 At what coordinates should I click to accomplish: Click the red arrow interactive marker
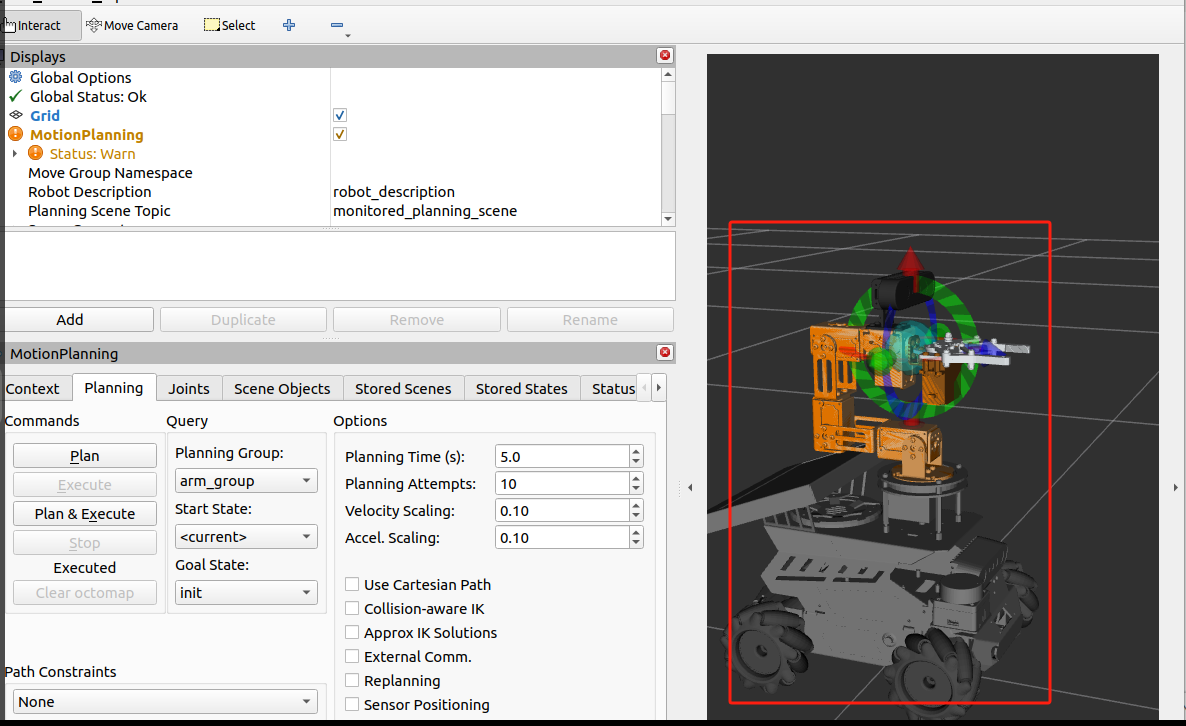click(911, 268)
